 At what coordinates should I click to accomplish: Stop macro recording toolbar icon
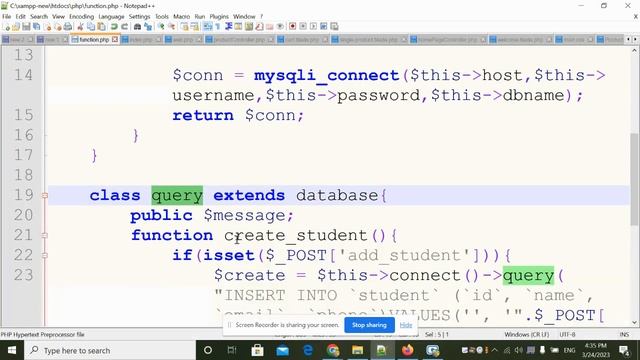303,27
